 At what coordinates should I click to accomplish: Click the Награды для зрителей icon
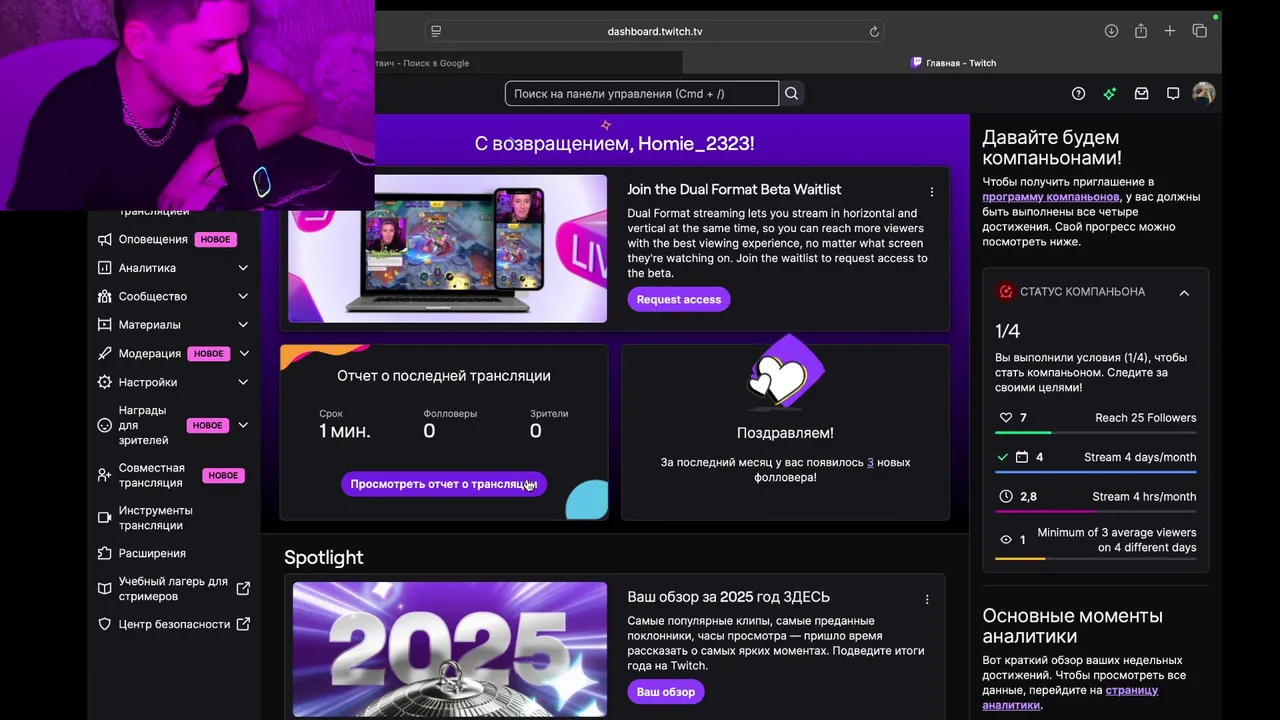click(x=104, y=425)
